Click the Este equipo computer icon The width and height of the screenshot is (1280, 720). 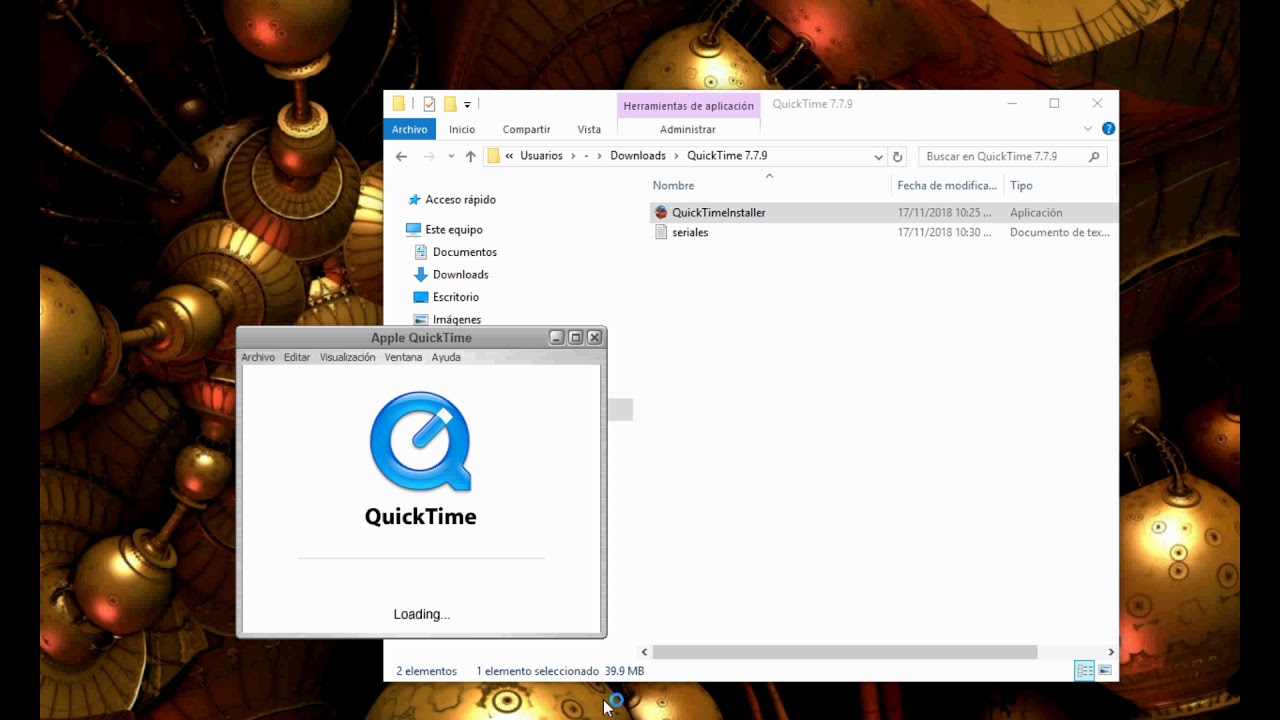[x=413, y=229]
